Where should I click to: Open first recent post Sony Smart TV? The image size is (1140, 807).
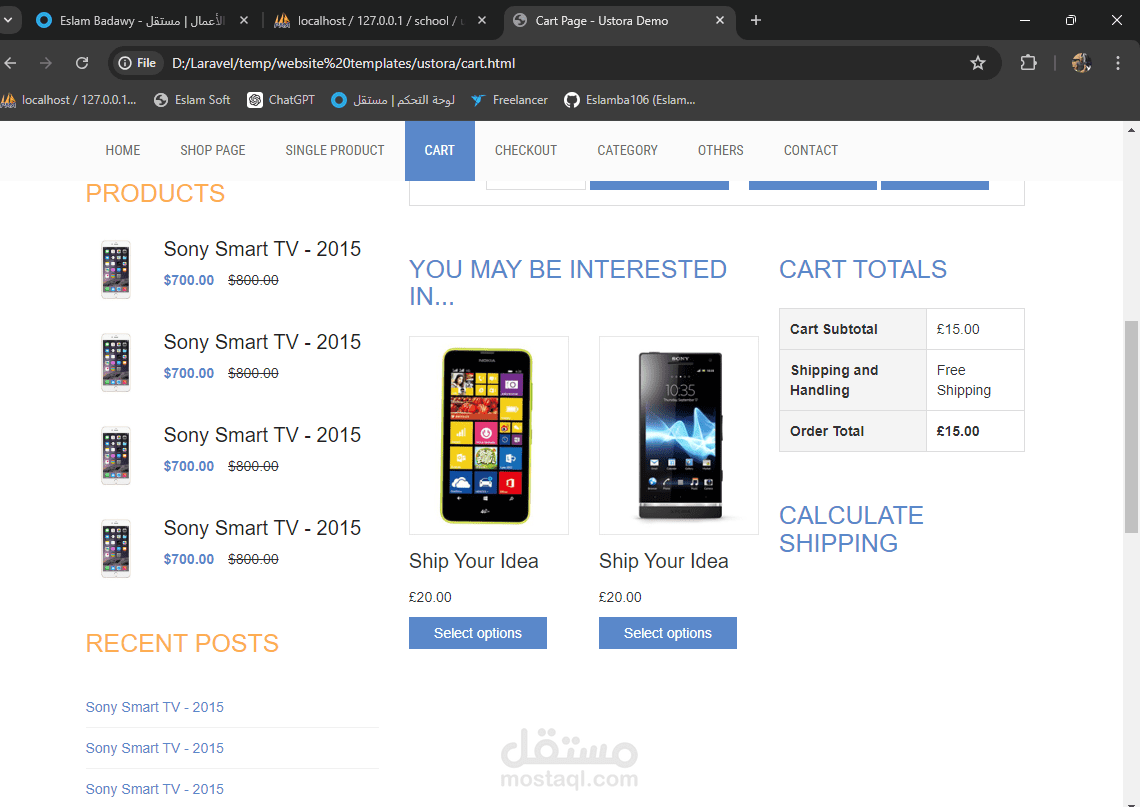tap(155, 707)
